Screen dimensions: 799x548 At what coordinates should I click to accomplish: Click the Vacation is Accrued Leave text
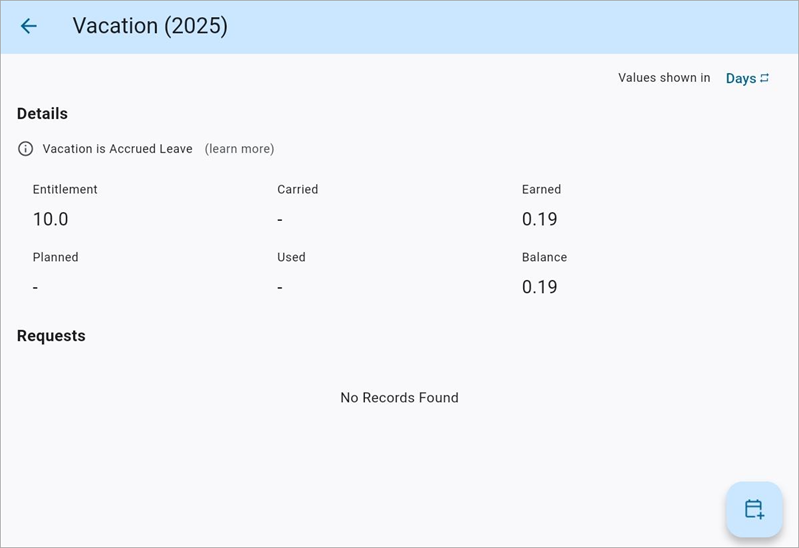[x=117, y=149]
